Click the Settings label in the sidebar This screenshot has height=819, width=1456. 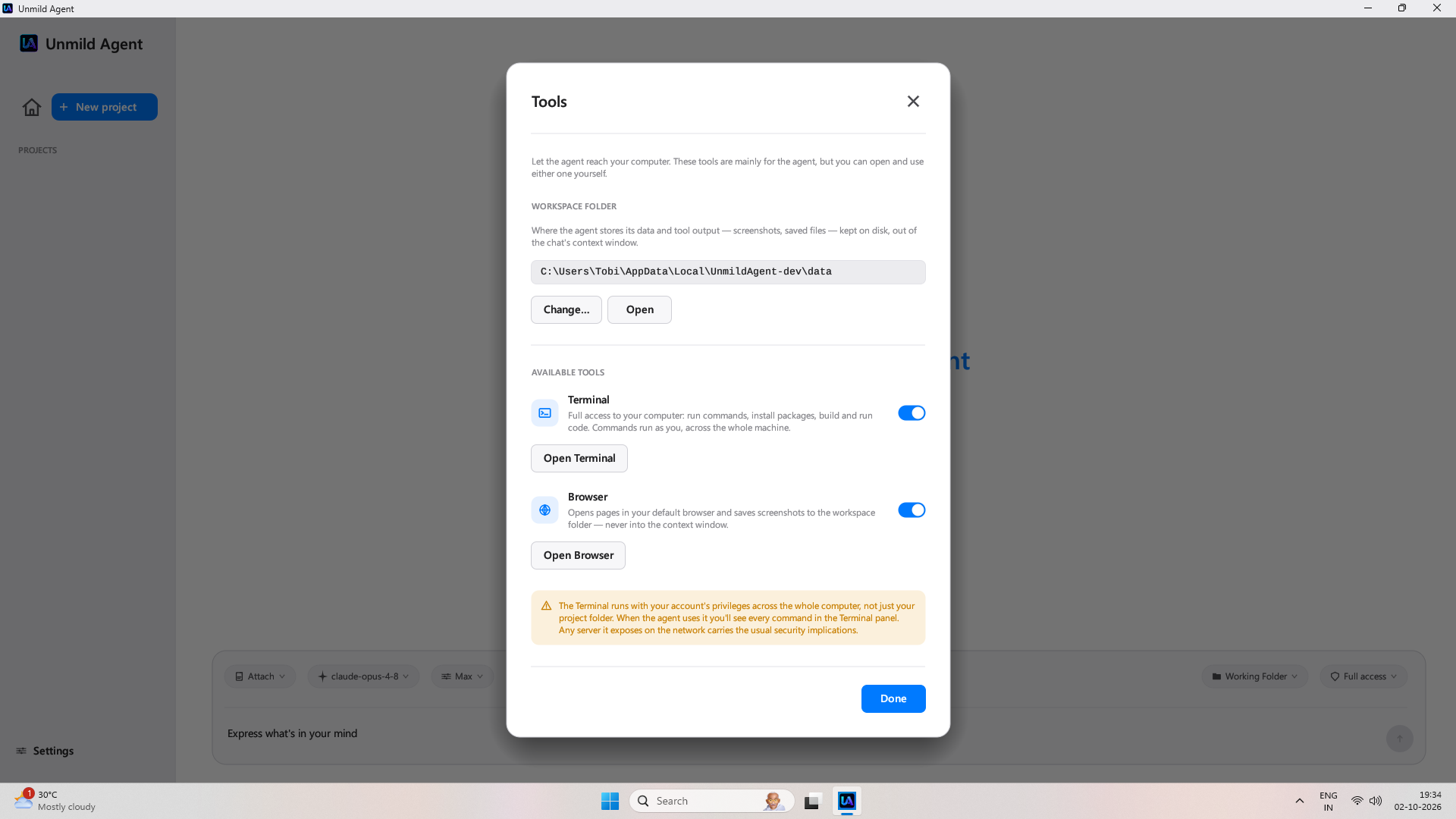[x=53, y=751]
